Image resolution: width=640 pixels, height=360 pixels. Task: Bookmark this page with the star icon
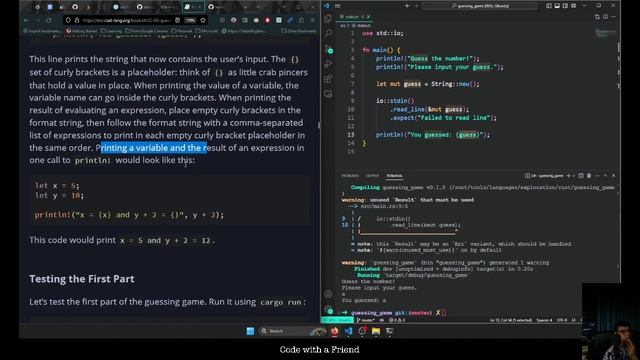coord(203,20)
